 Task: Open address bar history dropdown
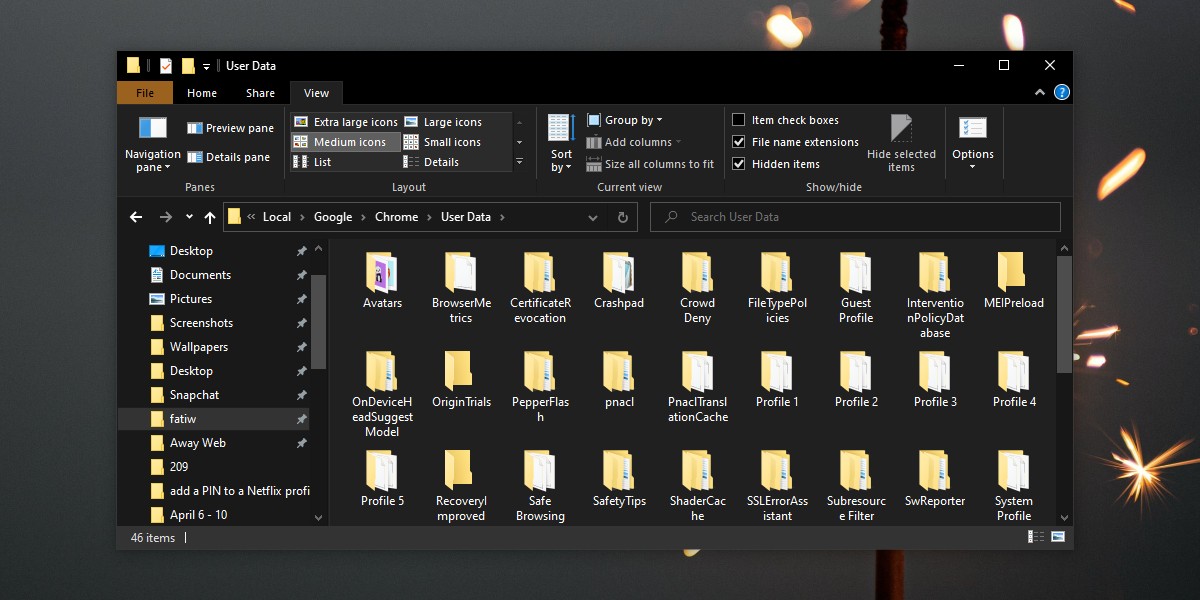[595, 217]
